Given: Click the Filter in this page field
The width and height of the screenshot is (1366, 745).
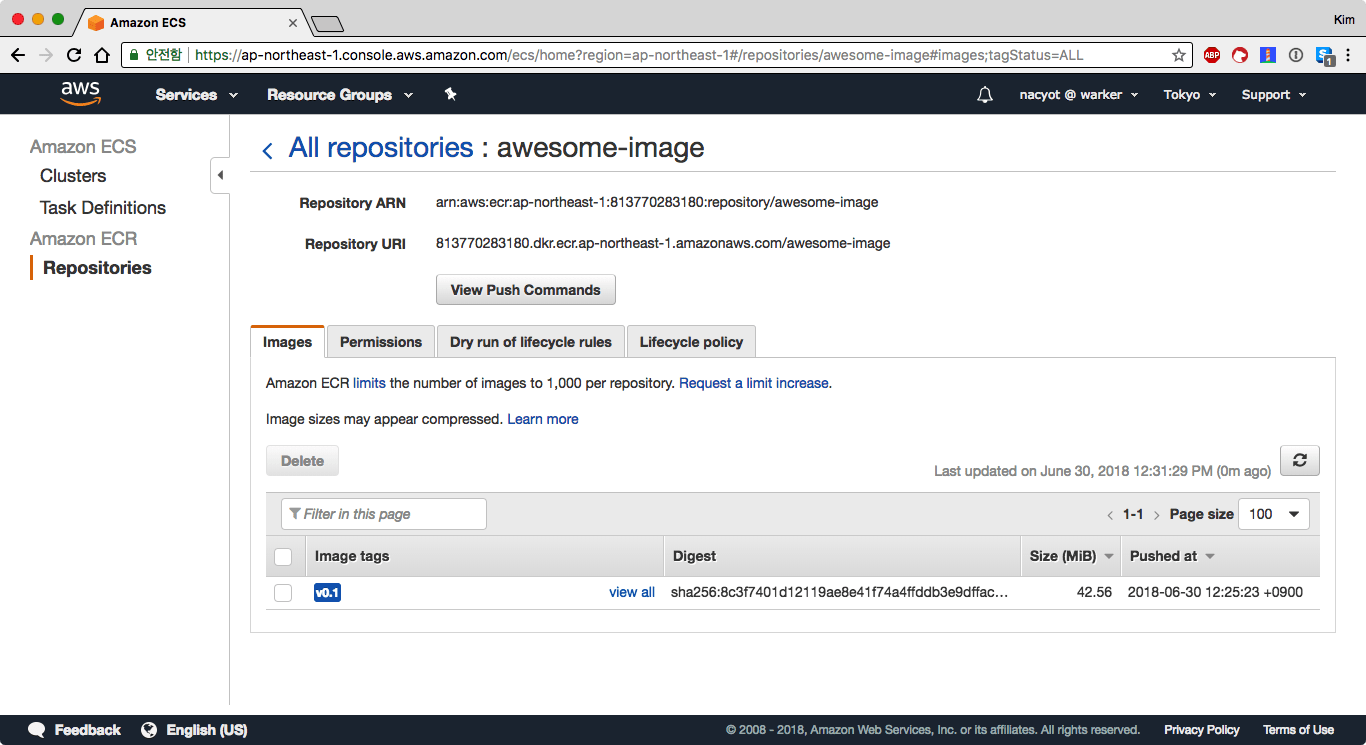Looking at the screenshot, I should 384,514.
